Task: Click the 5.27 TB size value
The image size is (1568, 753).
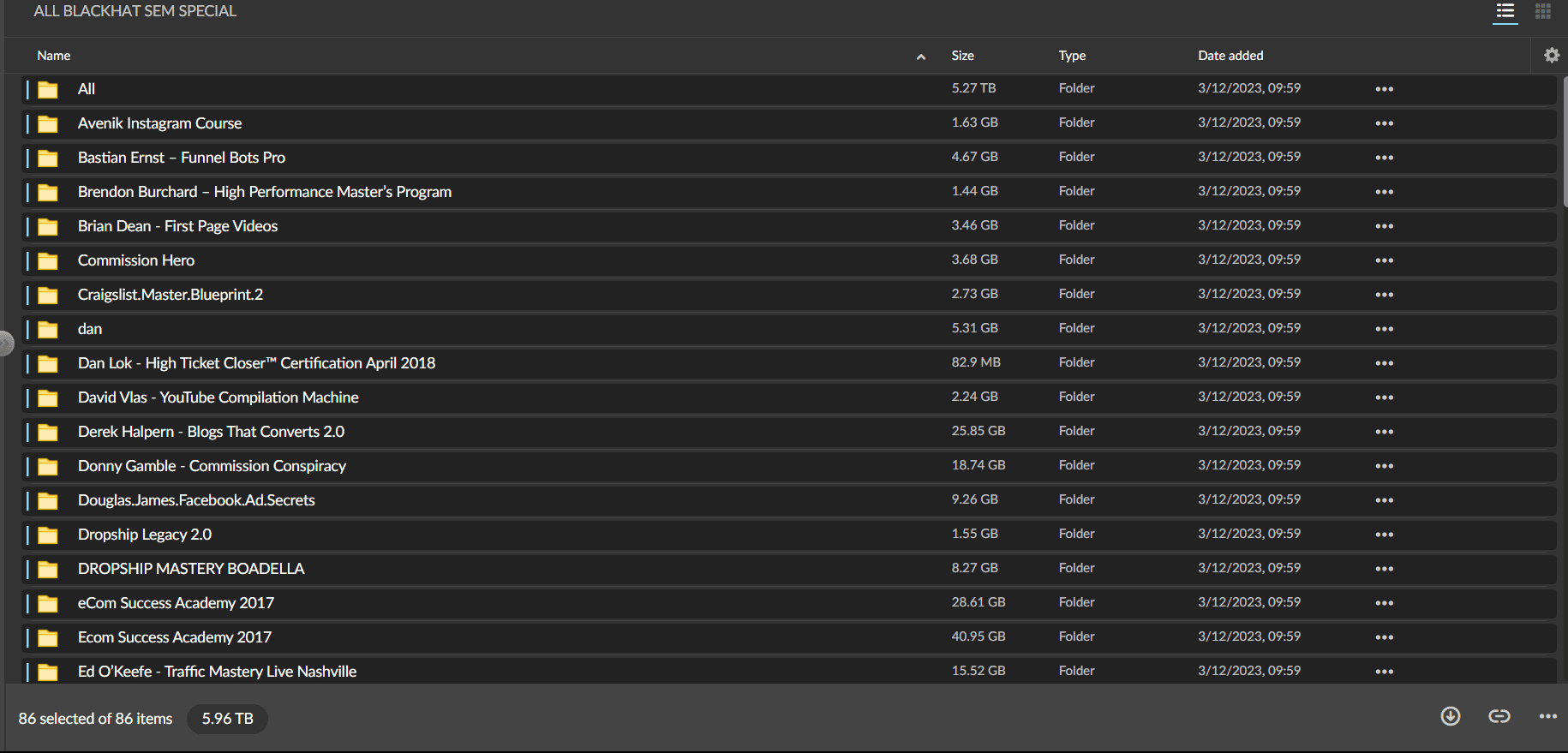Action: [973, 88]
